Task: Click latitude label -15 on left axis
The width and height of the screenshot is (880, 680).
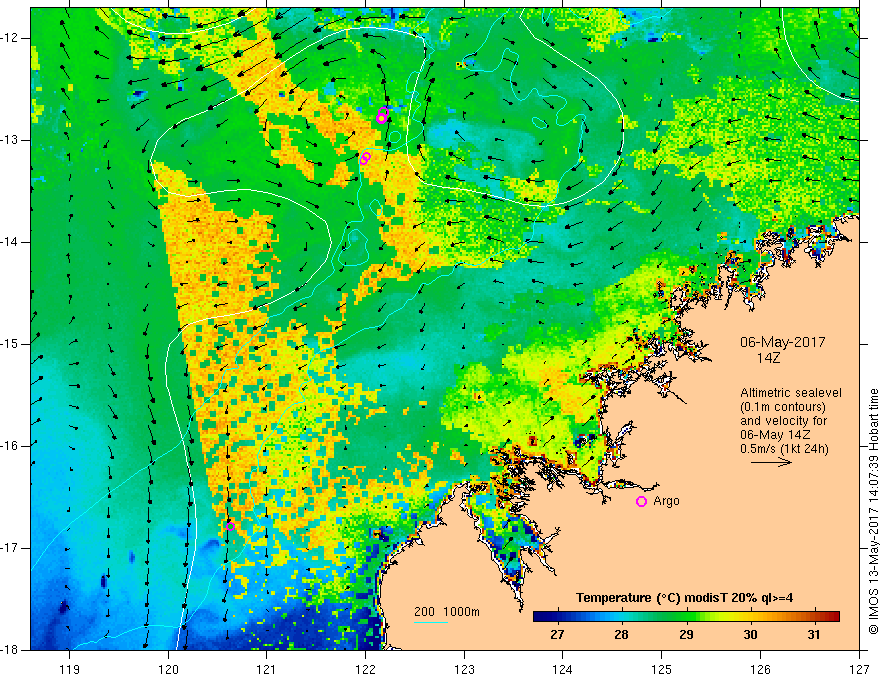Action: coord(13,343)
